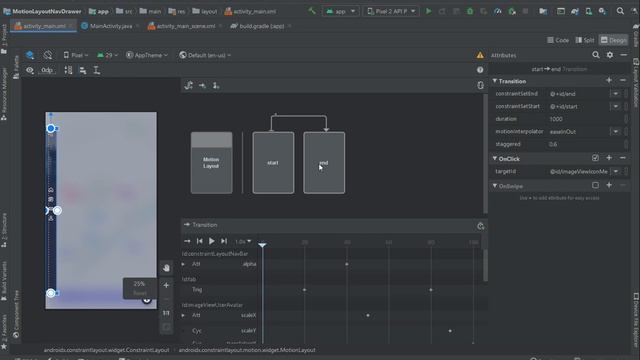Play the transition animation

click(x=211, y=241)
